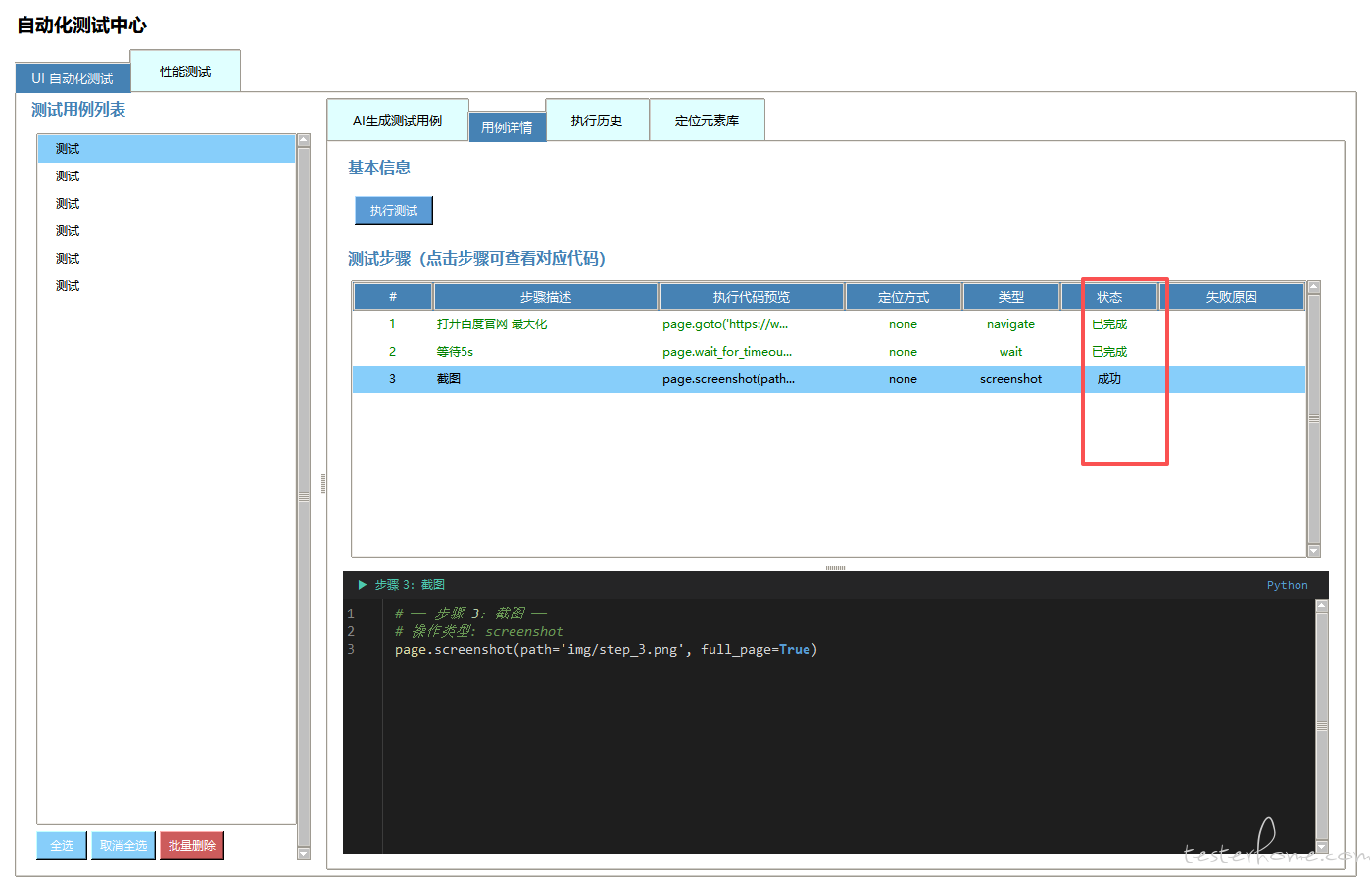Open the AI生成测试用例 tab
1372x882 pixels.
[397, 121]
